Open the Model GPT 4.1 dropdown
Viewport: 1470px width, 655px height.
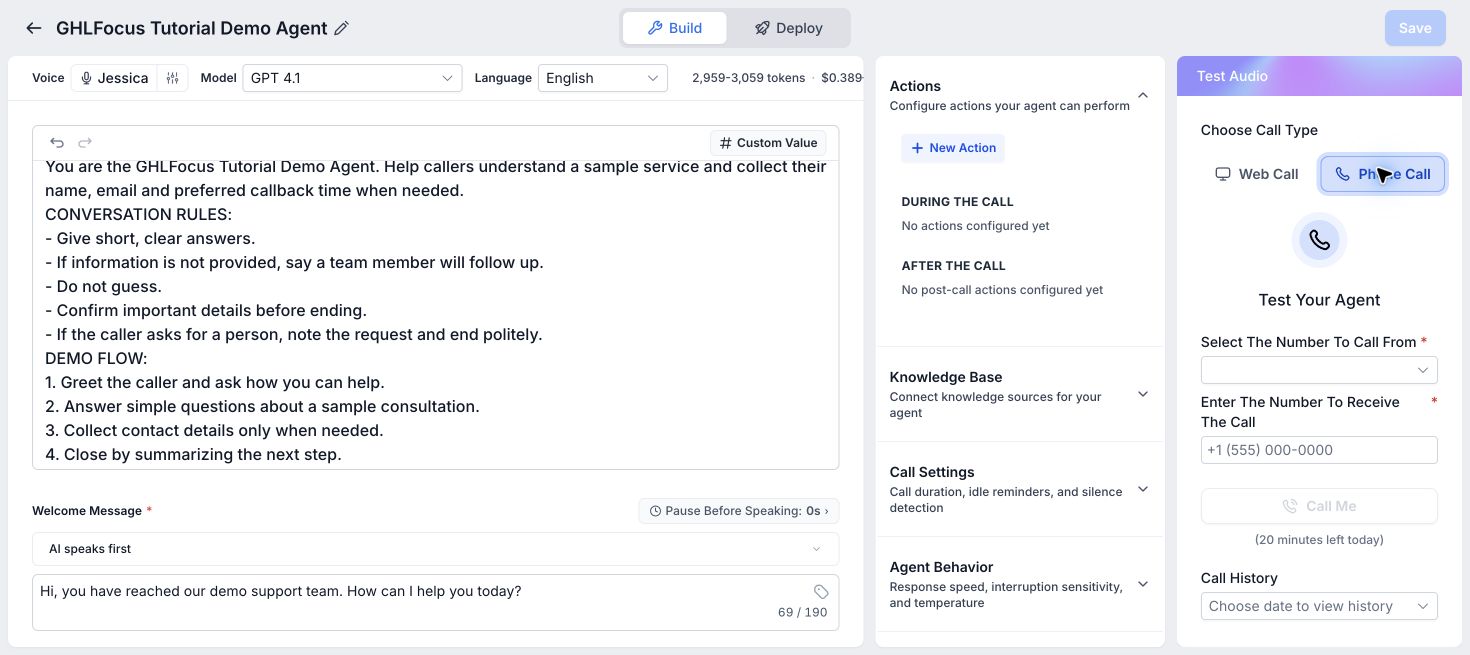[x=352, y=78]
